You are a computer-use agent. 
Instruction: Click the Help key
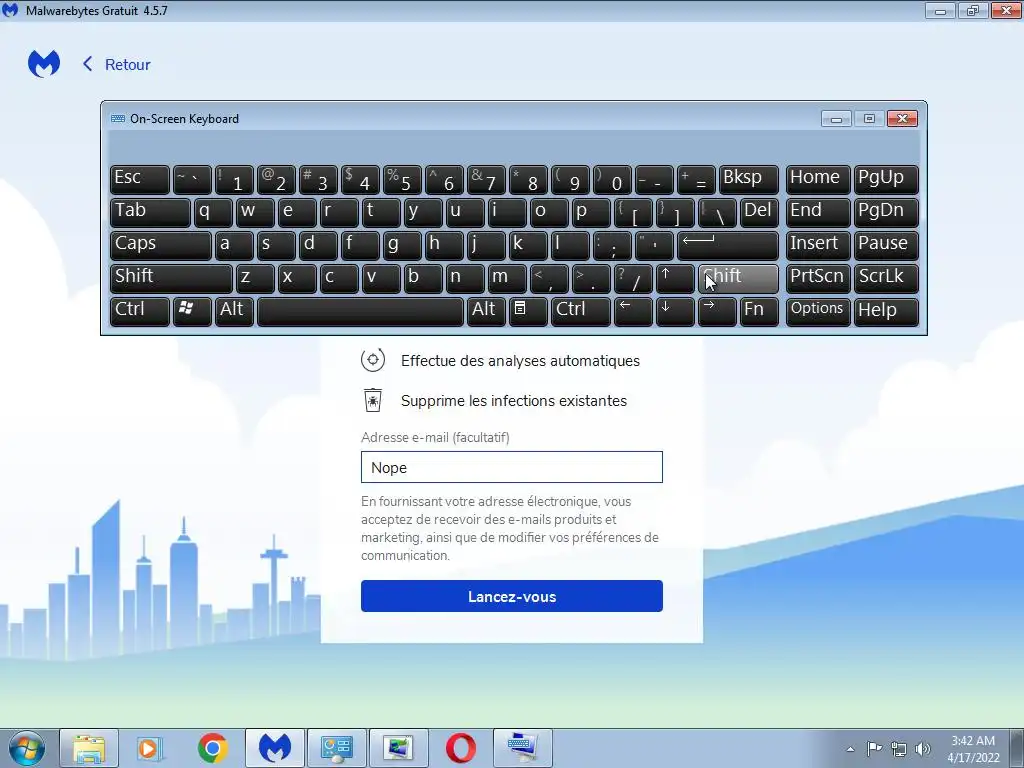(886, 311)
